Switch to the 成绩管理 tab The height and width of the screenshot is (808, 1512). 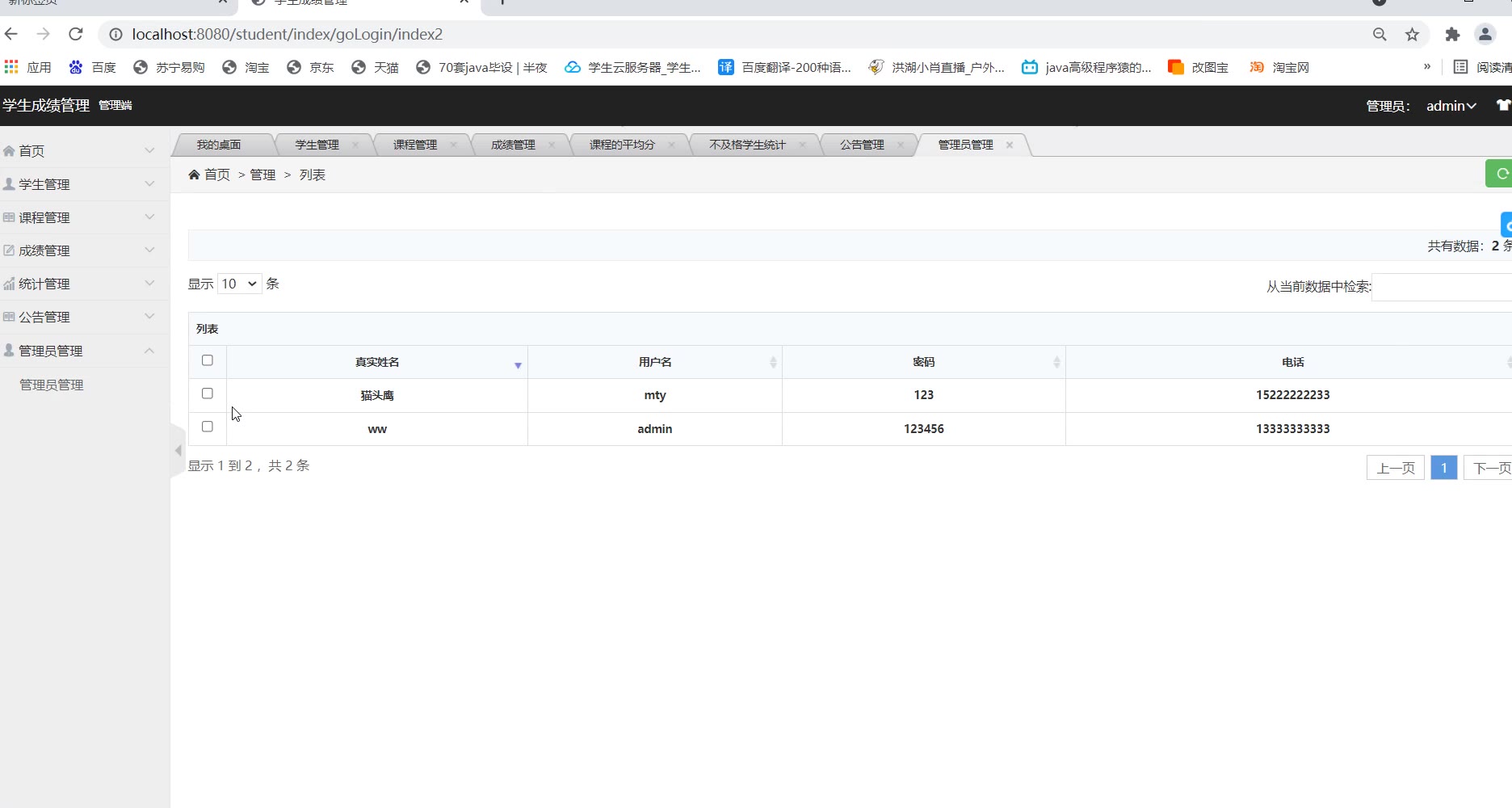(513, 145)
